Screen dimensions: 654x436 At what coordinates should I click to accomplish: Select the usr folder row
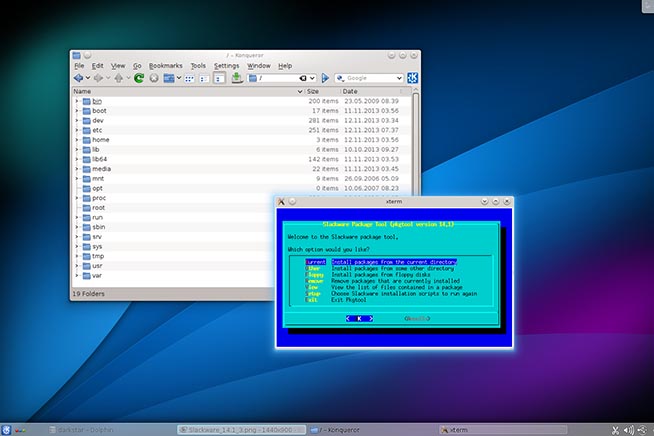(173, 266)
